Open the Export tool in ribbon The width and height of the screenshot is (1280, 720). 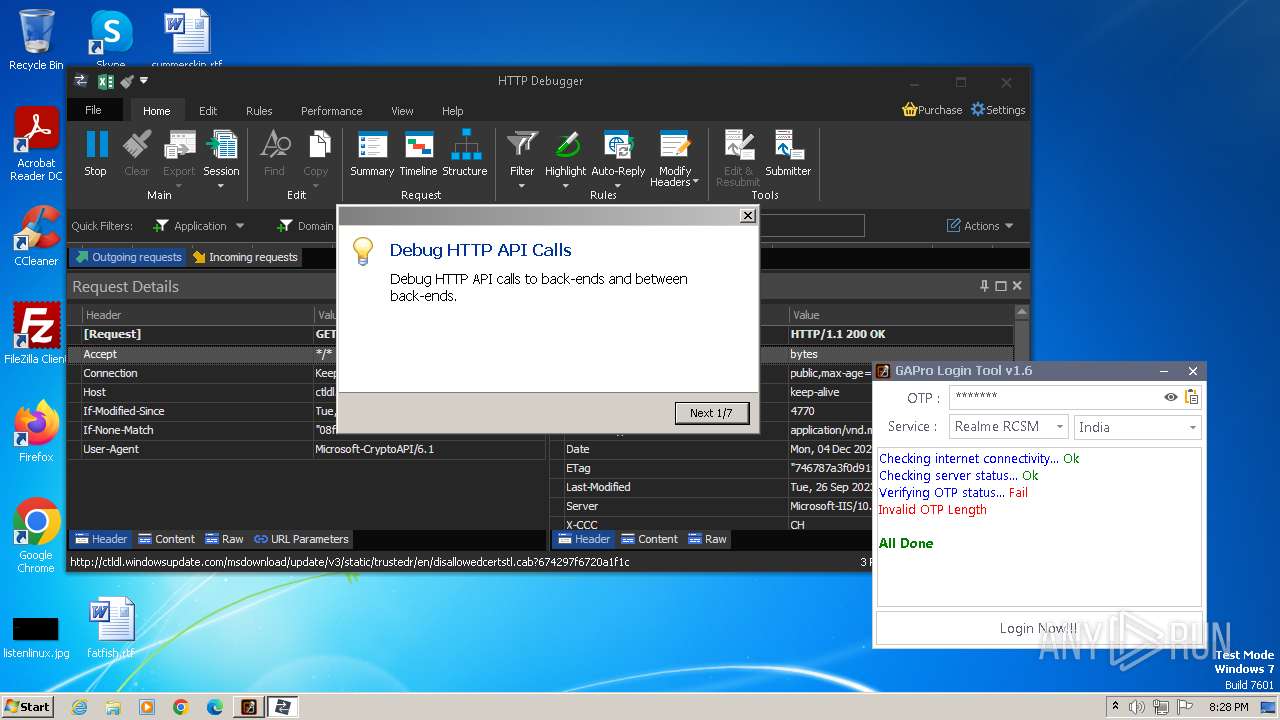(x=179, y=159)
